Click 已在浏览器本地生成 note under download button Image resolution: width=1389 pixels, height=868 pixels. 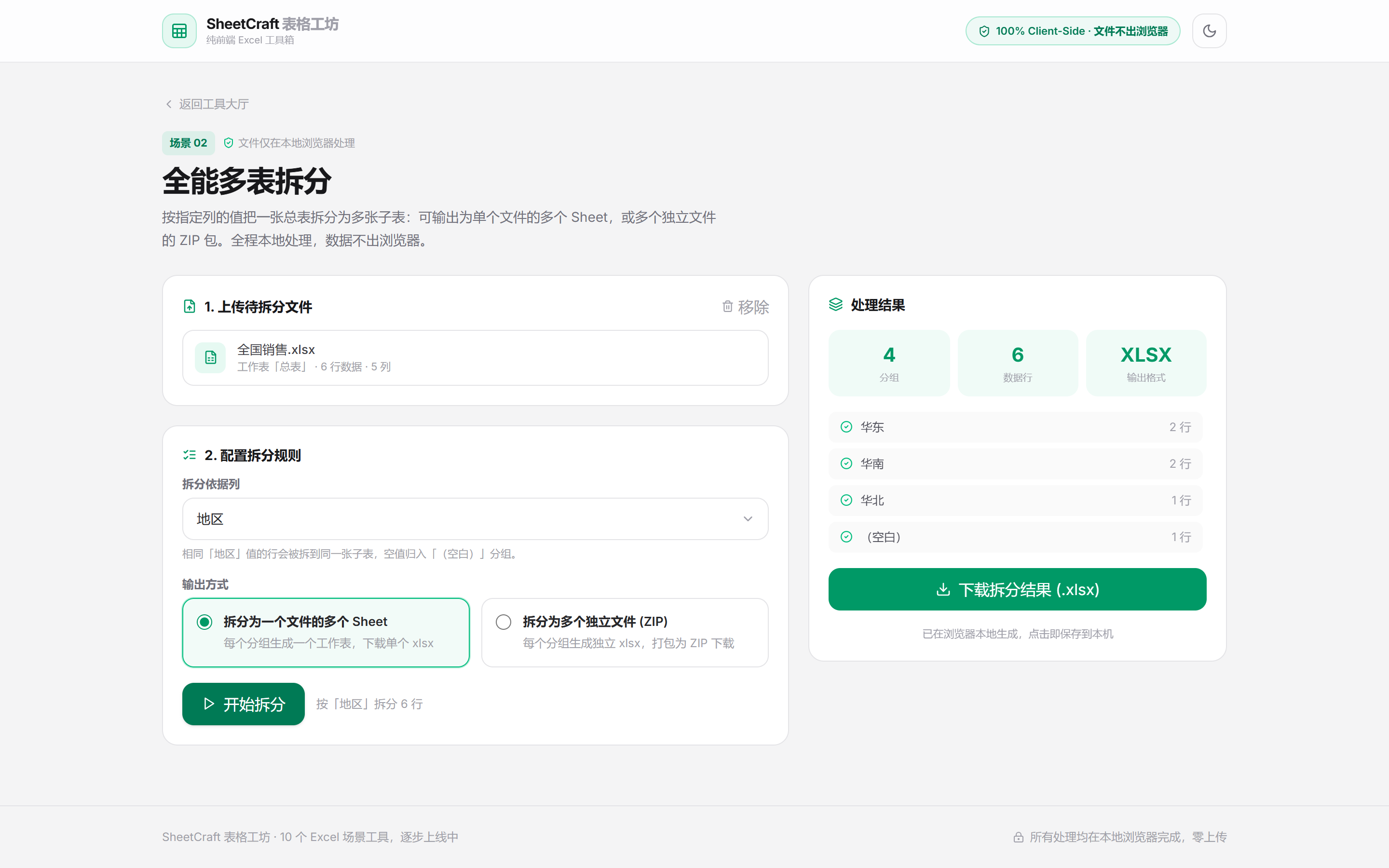coord(1017,634)
